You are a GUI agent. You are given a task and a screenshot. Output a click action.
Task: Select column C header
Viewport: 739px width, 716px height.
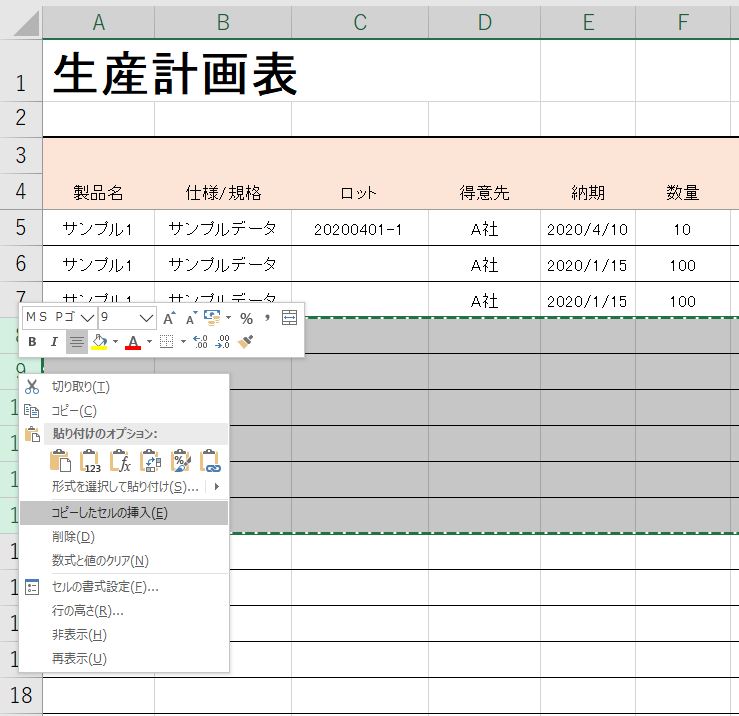tap(360, 22)
